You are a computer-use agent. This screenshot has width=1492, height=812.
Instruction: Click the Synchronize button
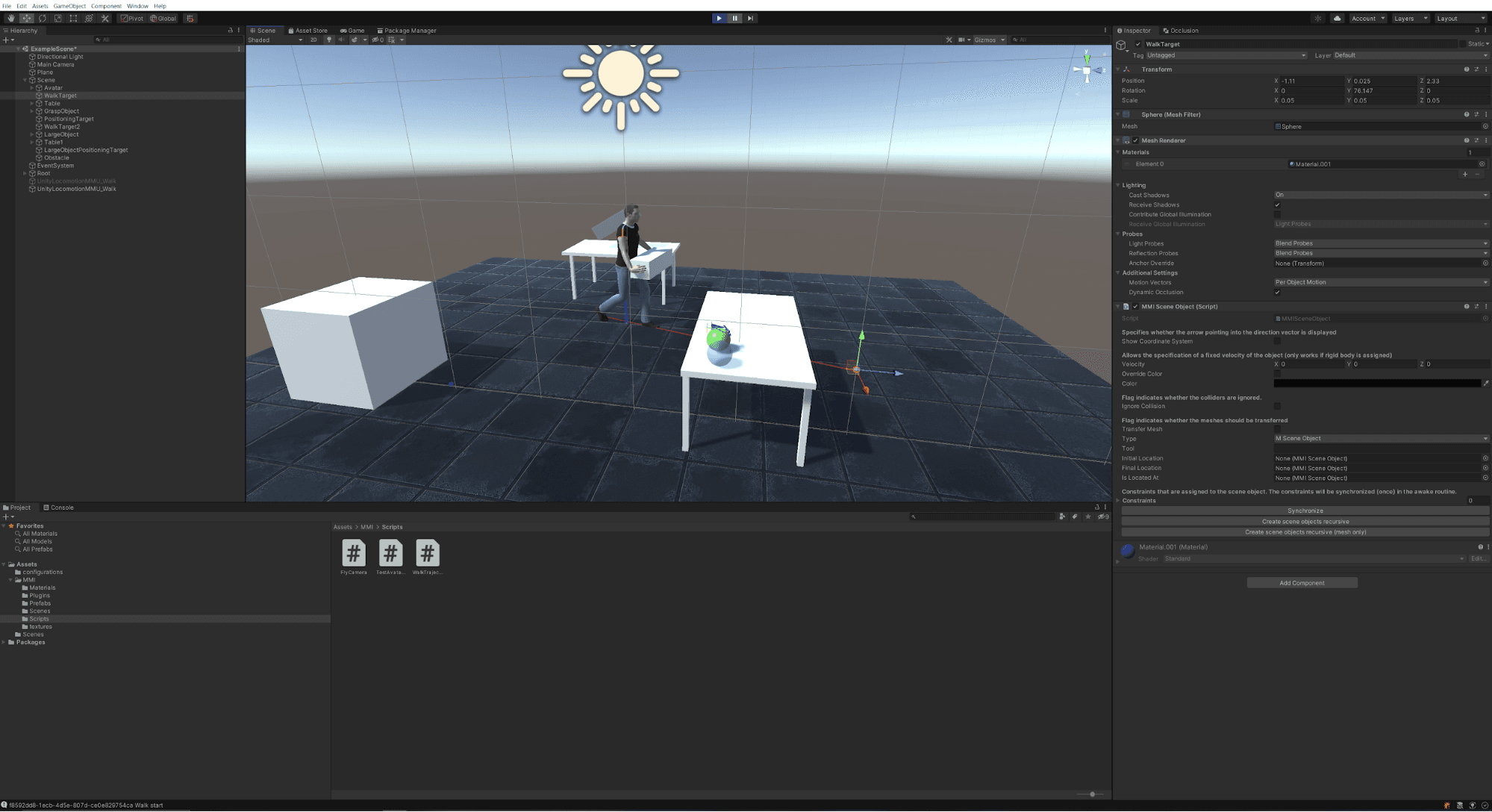click(1305, 511)
